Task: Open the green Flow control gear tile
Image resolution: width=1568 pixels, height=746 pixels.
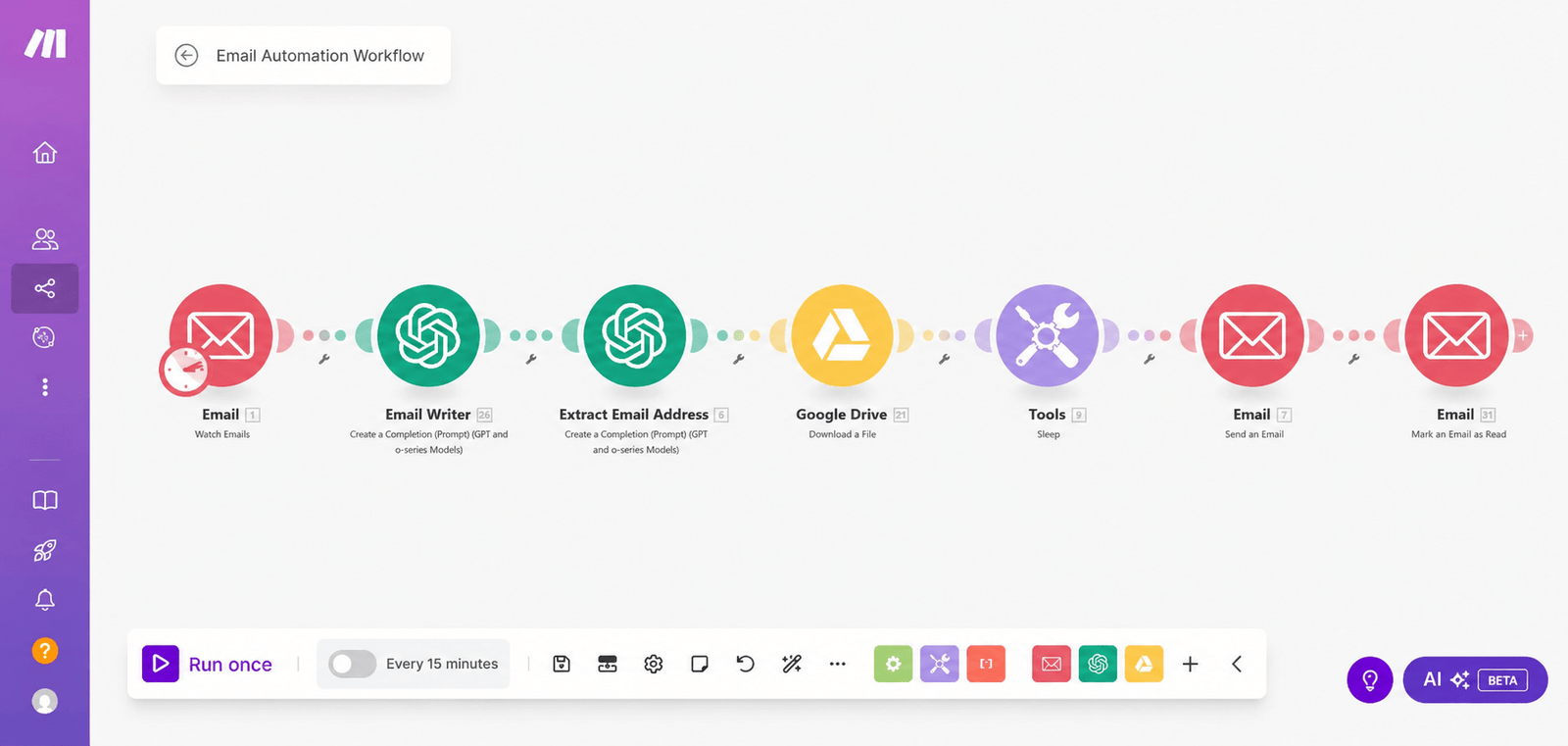Action: [893, 664]
